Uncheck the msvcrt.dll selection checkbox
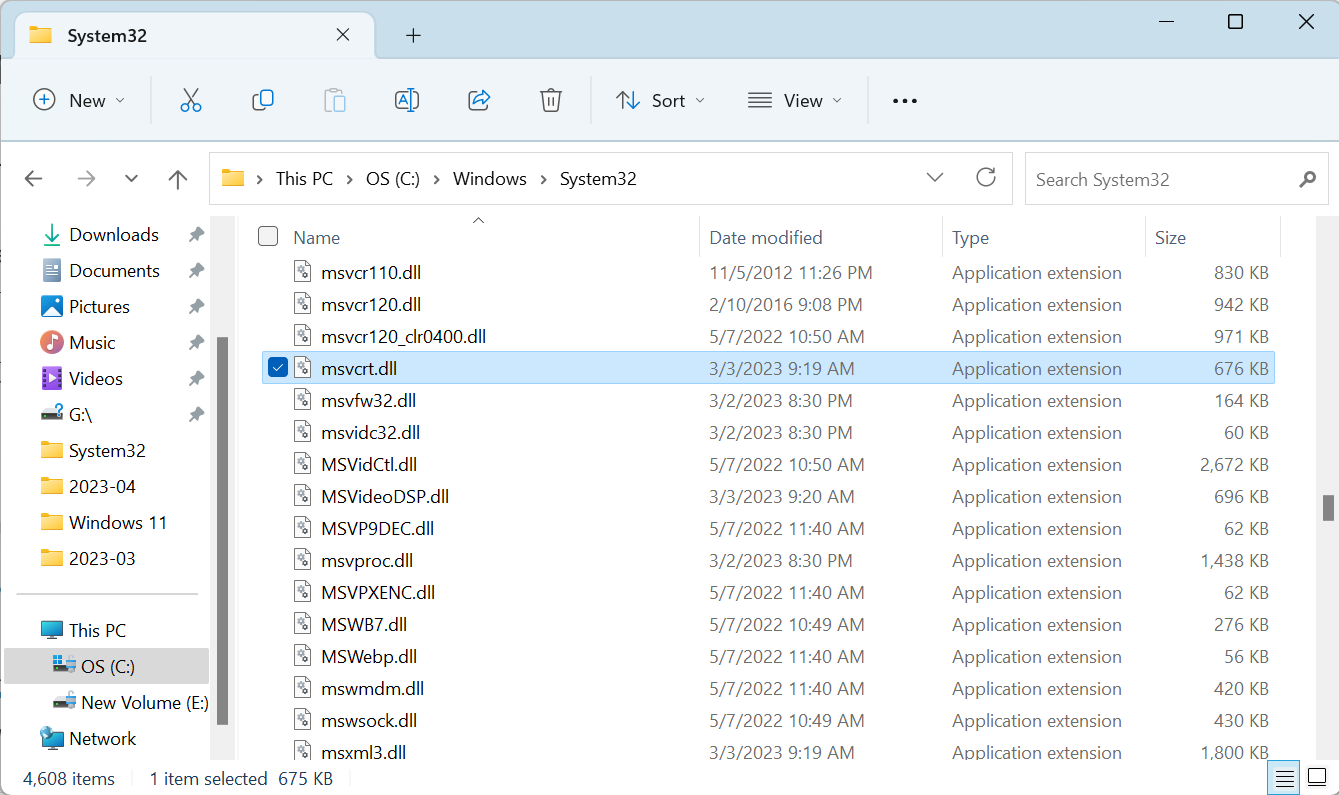This screenshot has height=795, width=1339. coord(277,366)
